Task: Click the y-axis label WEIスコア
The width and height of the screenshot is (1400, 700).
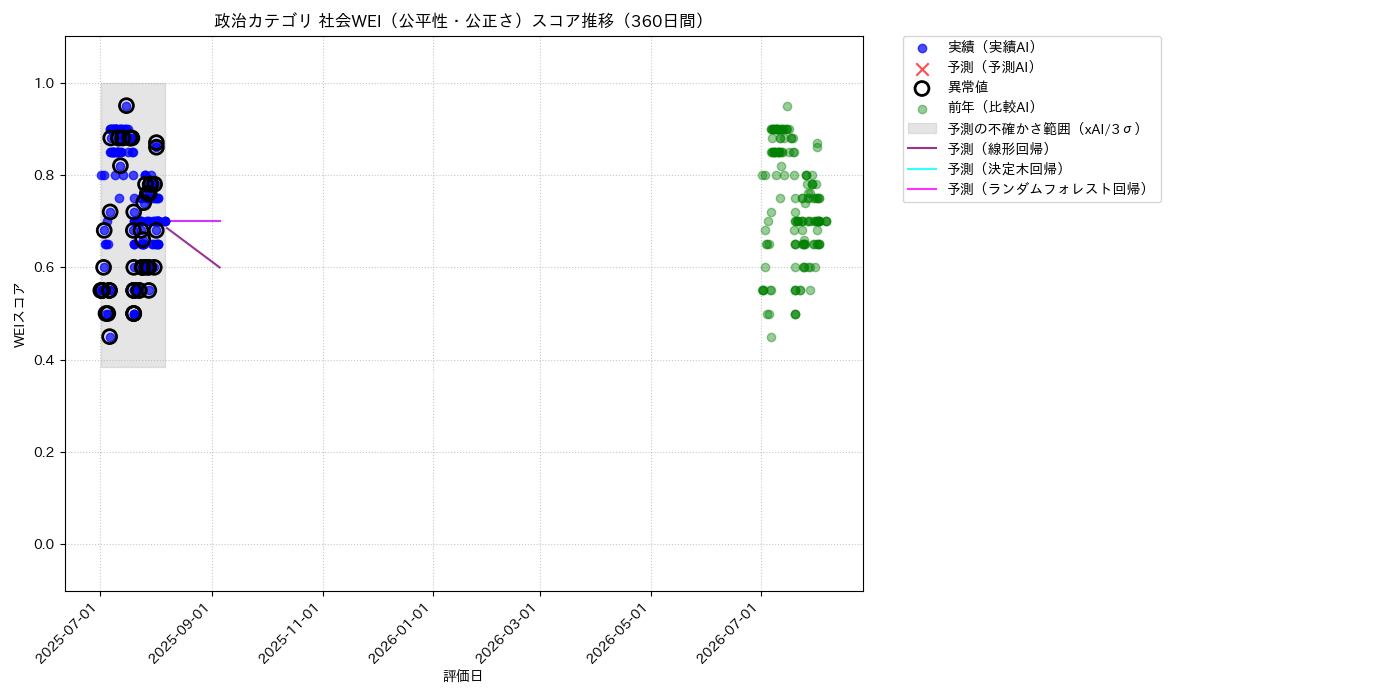Action: 20,315
